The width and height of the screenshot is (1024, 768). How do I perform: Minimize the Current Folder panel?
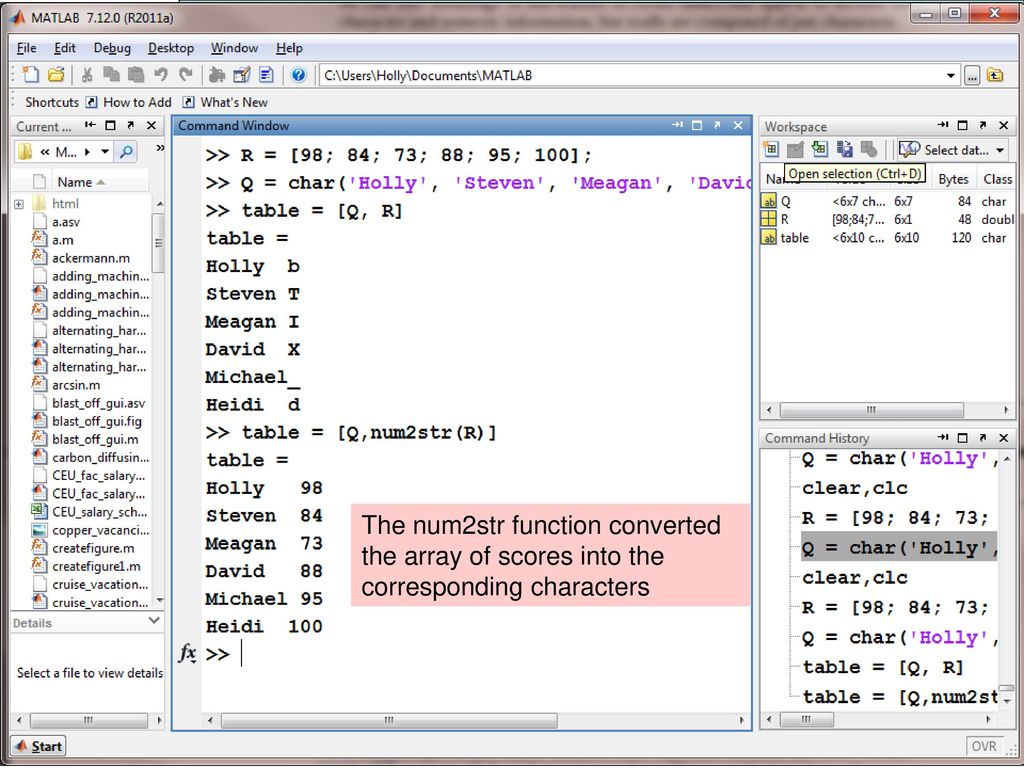[90, 125]
